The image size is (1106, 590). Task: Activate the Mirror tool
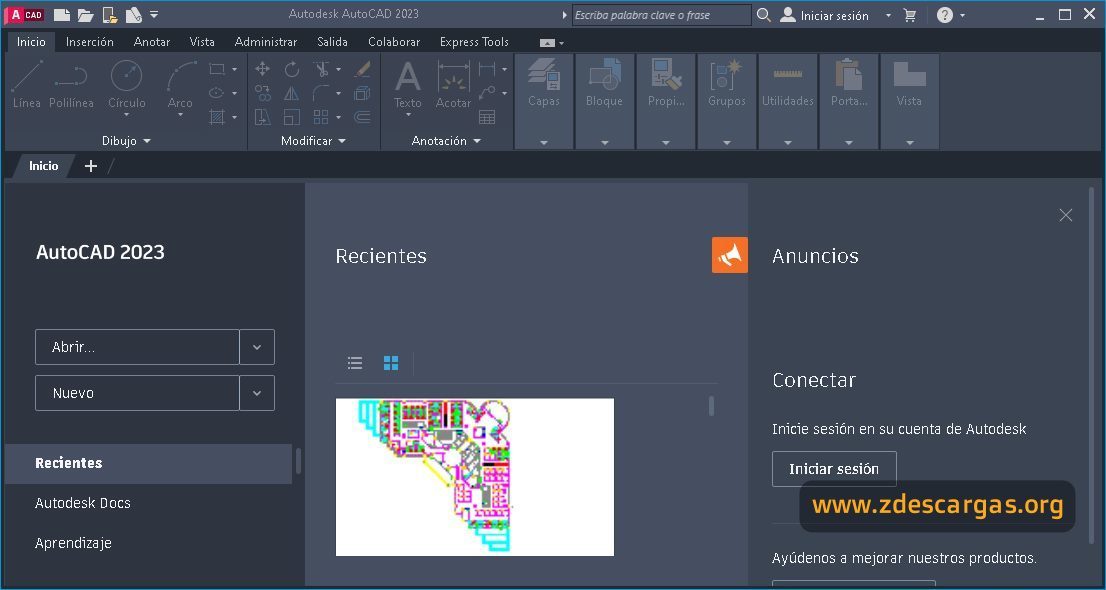[x=292, y=93]
